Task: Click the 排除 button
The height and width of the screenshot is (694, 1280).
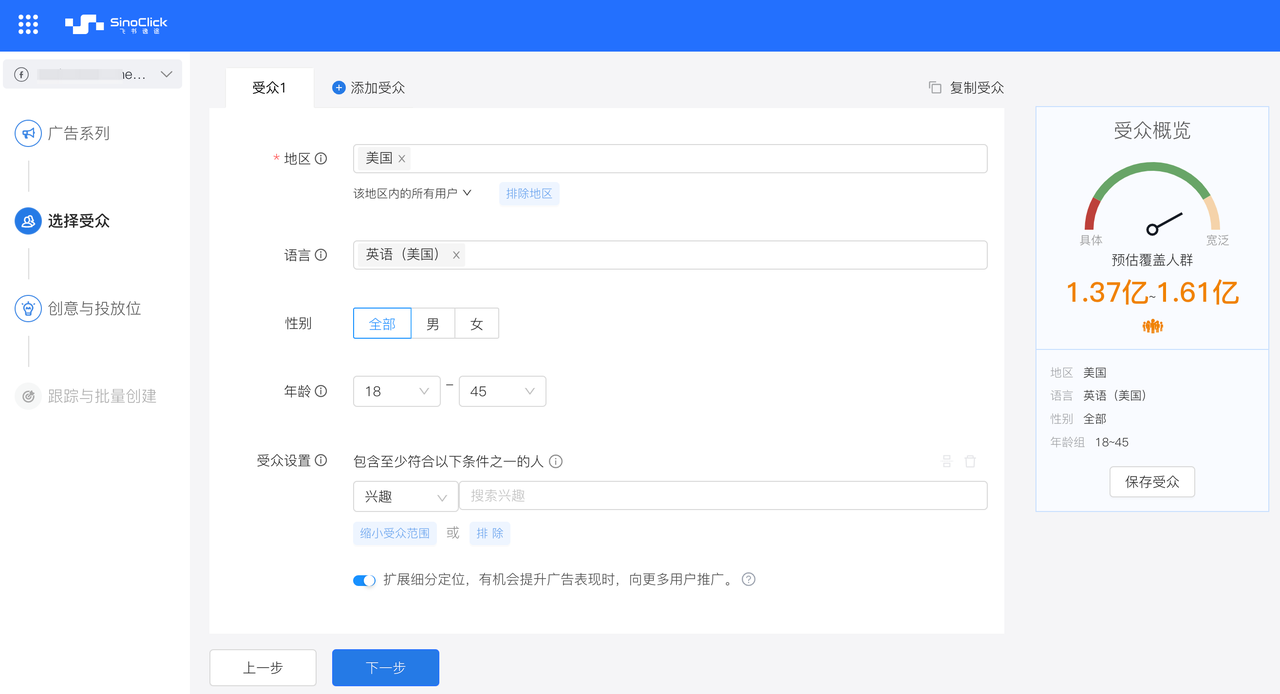Action: 490,533
